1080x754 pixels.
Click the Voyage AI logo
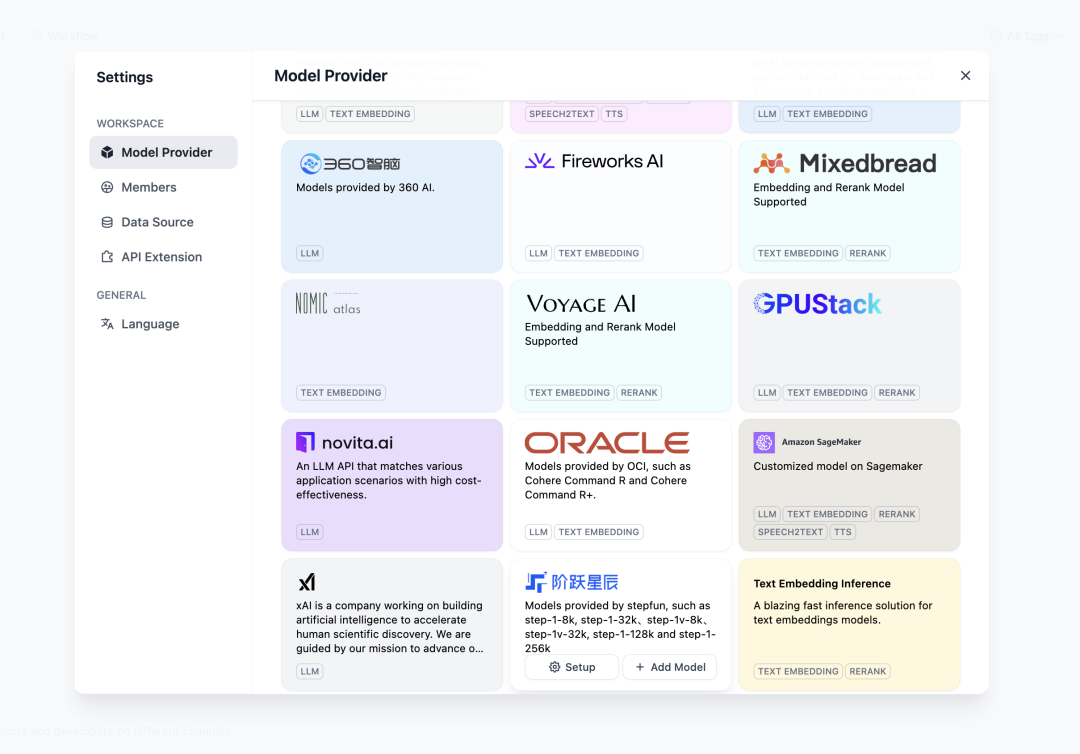coord(581,304)
